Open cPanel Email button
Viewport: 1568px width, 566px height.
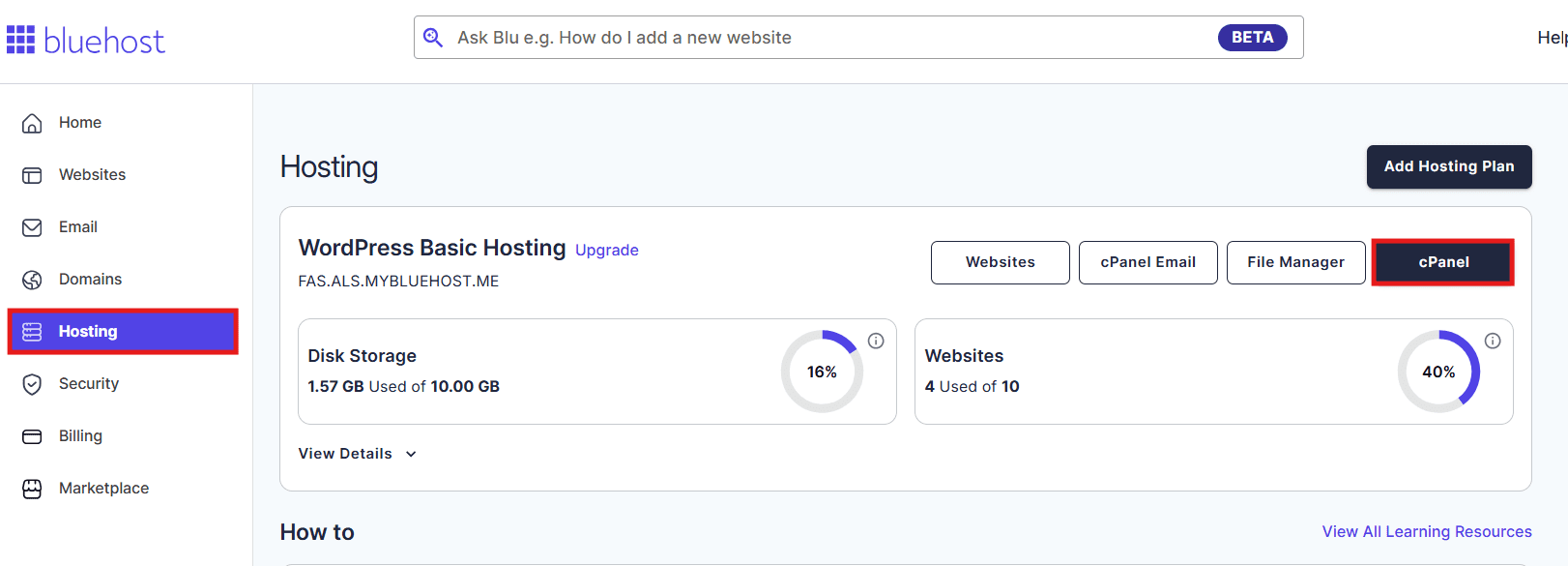pyautogui.click(x=1148, y=262)
